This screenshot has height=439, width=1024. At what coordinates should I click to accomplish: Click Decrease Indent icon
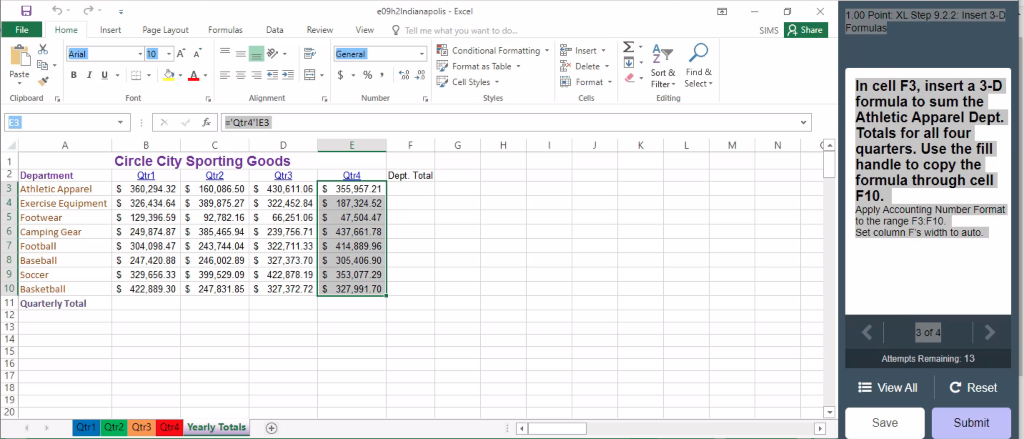272,75
